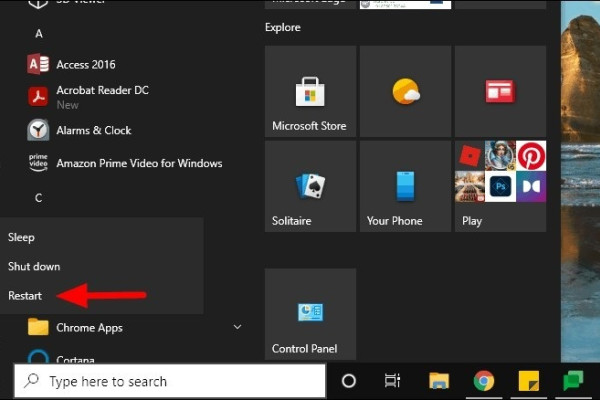This screenshot has width=600, height=400.
Task: Click the Explore group heading
Action: coord(283,27)
